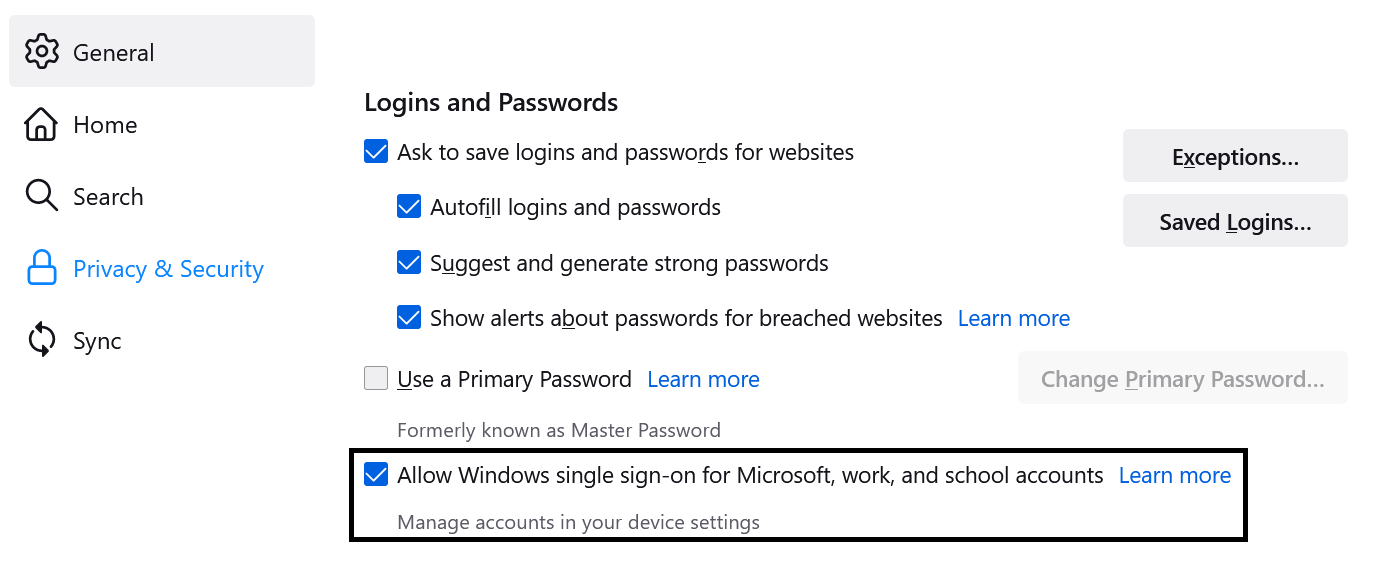Open the Search settings section
The image size is (1375, 584).
click(108, 196)
